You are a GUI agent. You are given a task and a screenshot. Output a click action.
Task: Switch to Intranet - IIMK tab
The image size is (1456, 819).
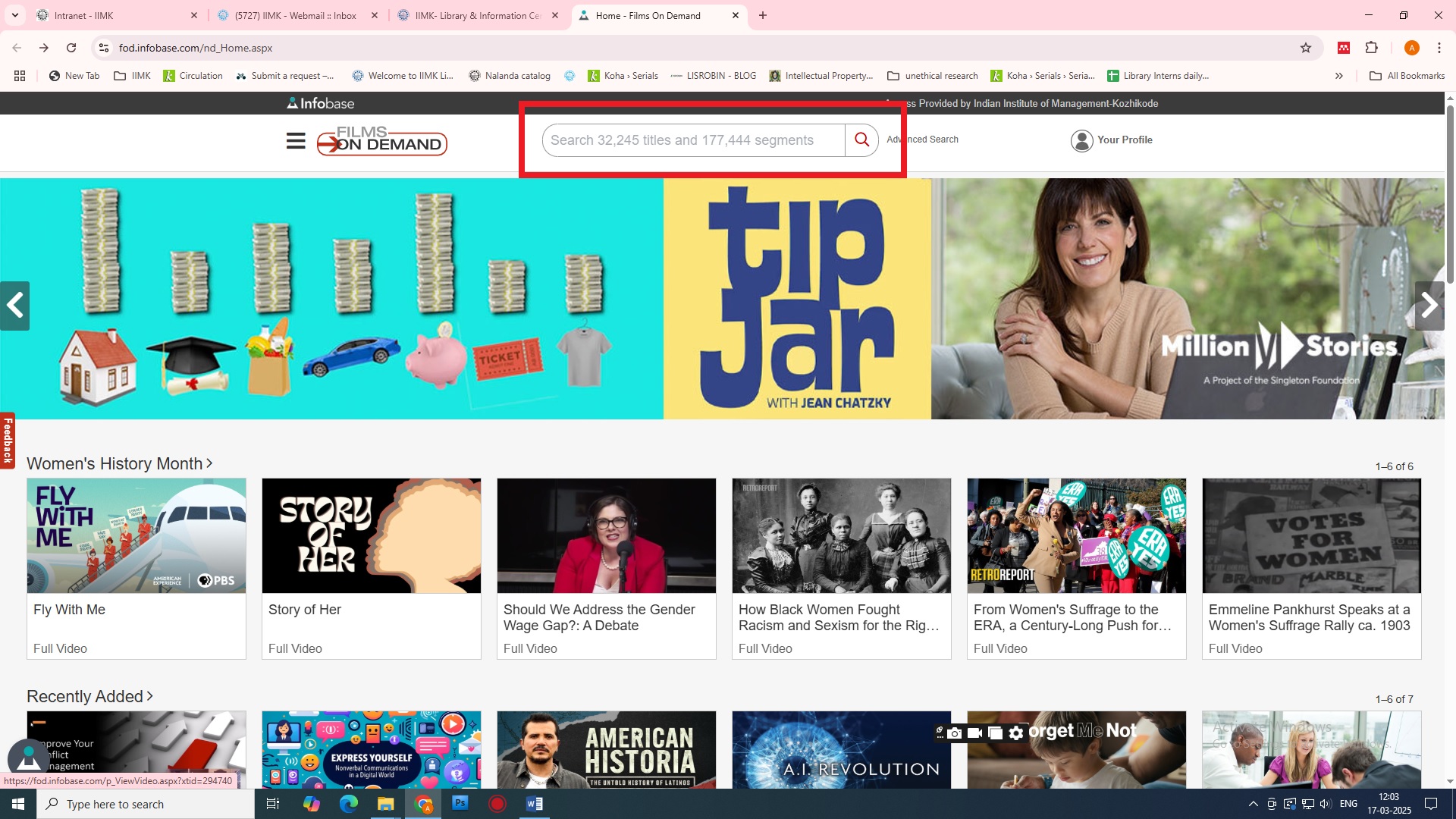point(83,15)
